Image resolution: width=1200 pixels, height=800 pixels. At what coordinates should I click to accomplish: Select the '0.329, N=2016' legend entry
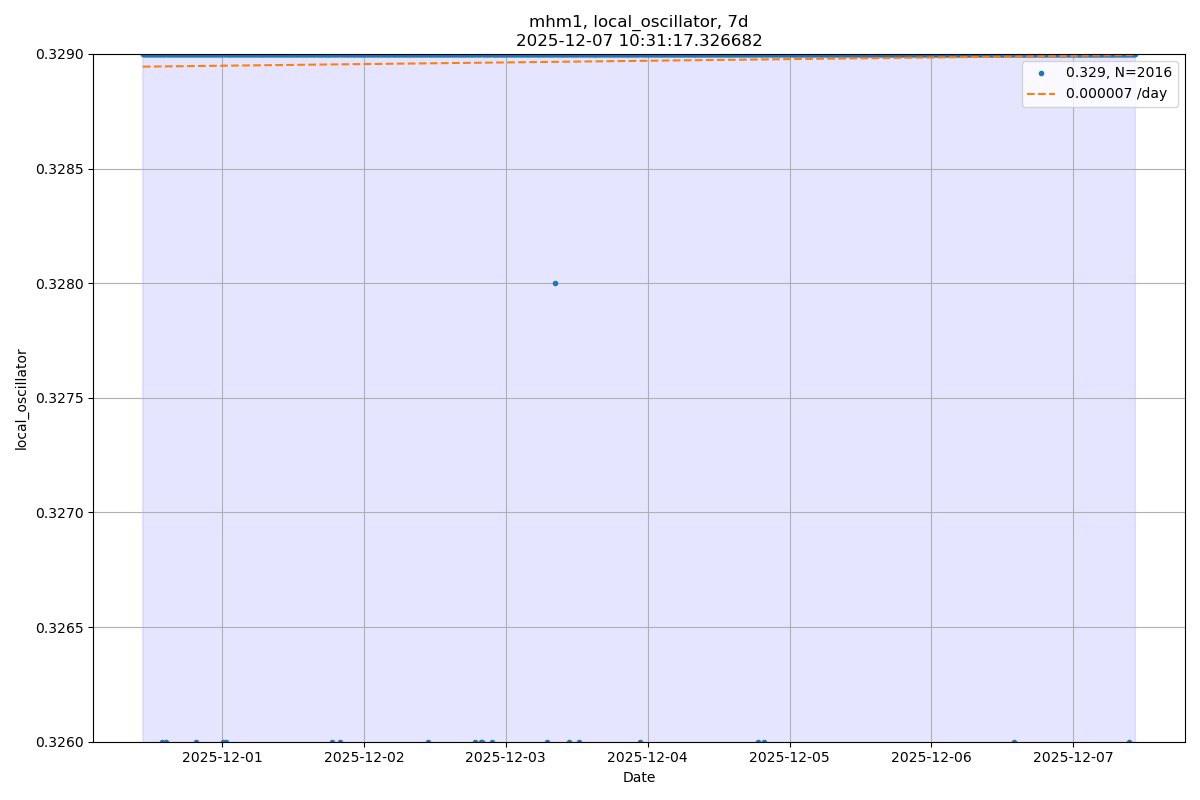[1118, 73]
